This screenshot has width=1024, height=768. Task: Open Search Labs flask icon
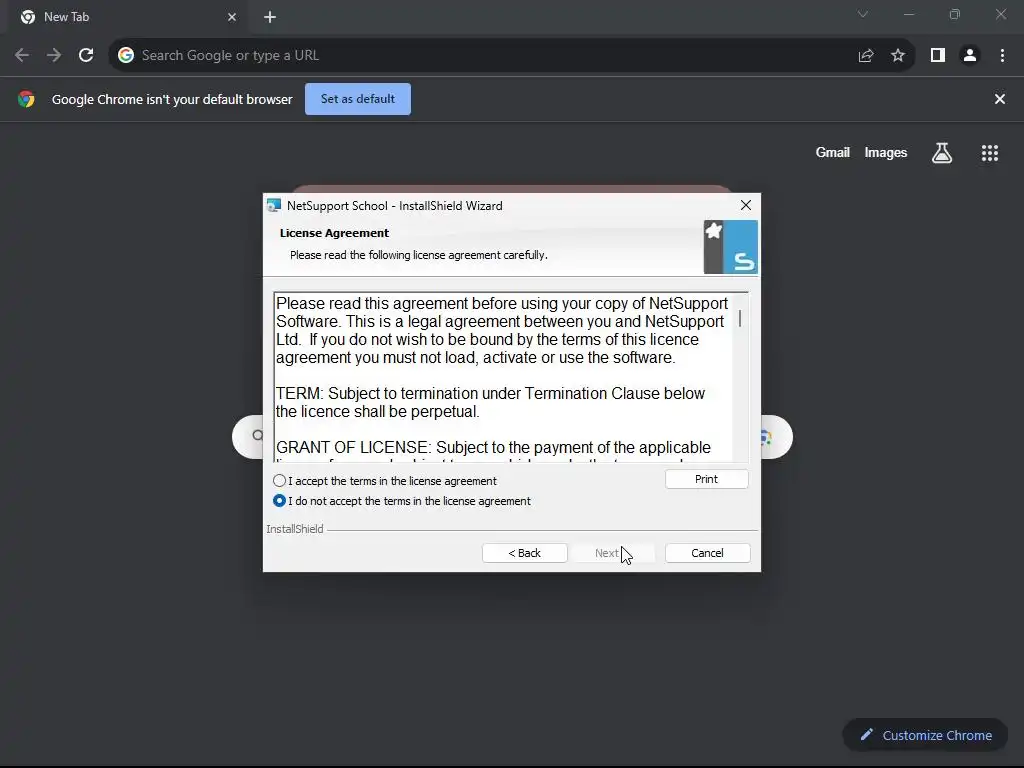(942, 153)
